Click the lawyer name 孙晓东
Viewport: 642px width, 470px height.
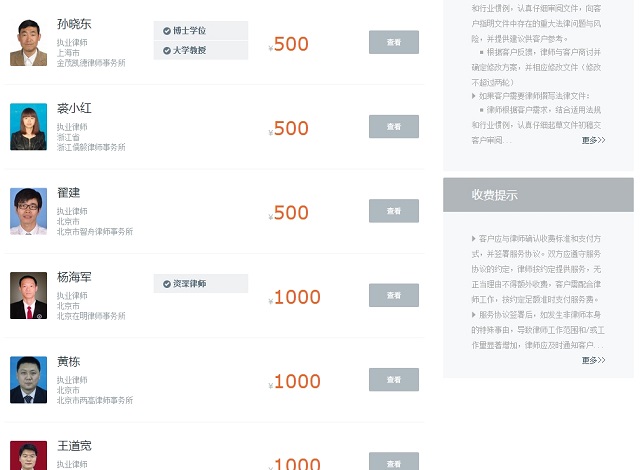coord(74,24)
